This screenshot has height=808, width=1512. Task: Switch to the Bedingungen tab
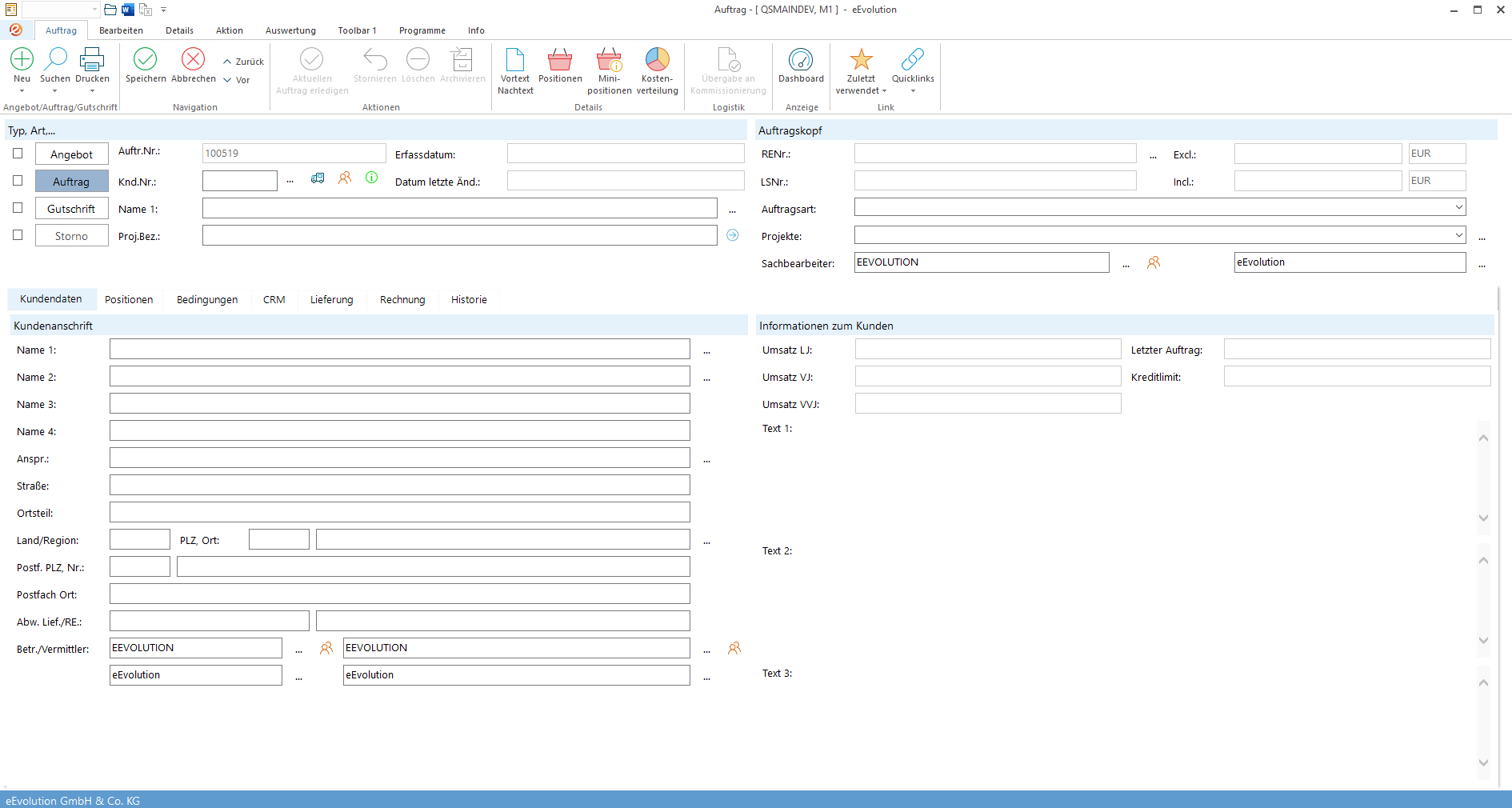tap(207, 299)
